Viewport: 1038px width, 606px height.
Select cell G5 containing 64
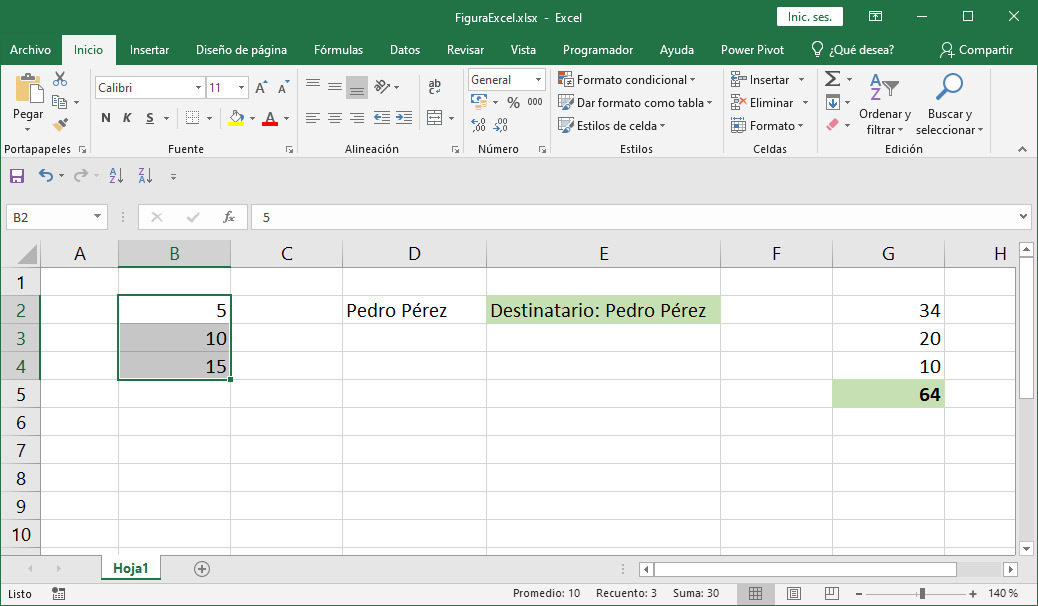pyautogui.click(x=888, y=395)
